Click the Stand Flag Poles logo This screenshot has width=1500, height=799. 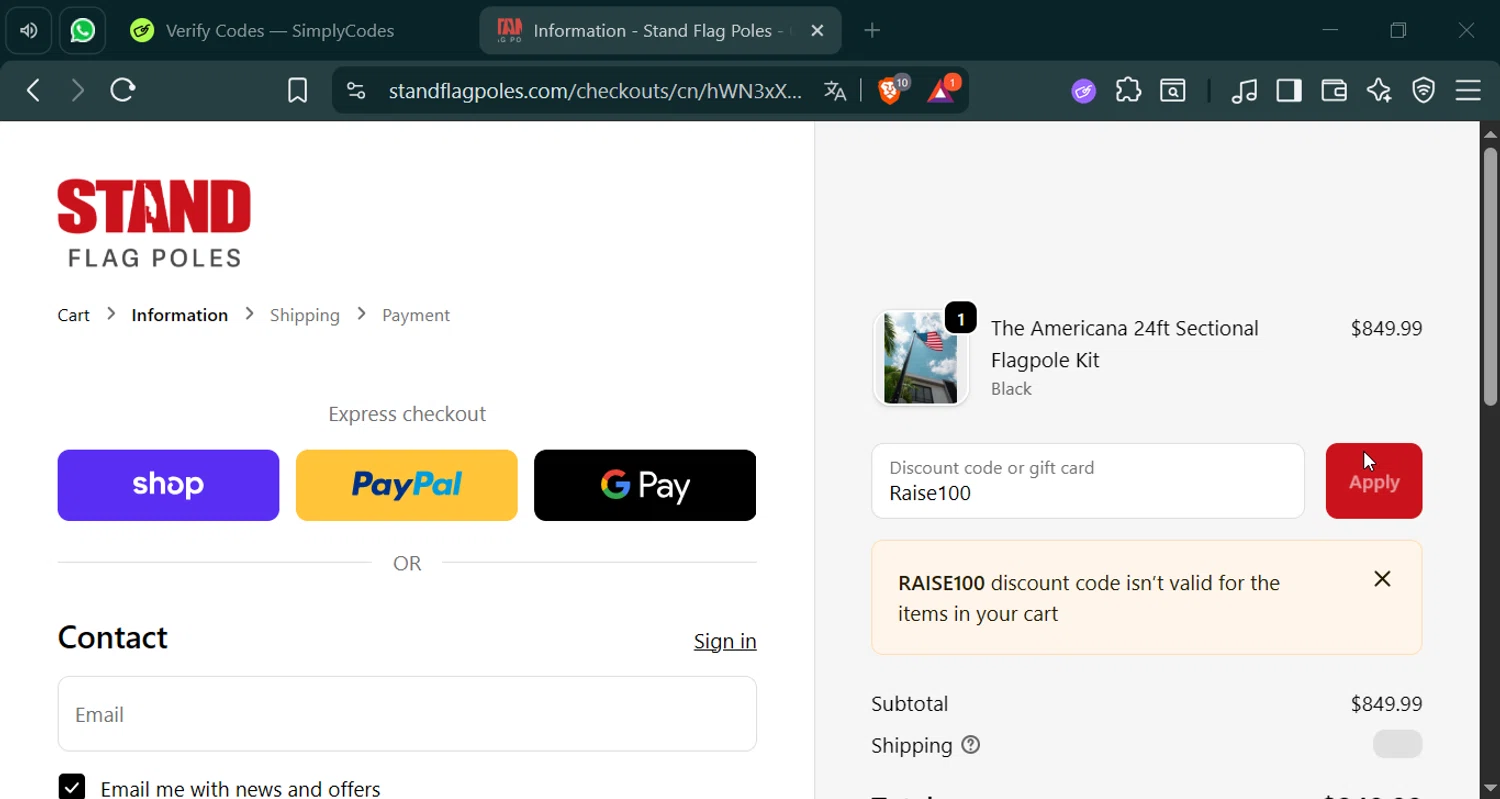154,223
